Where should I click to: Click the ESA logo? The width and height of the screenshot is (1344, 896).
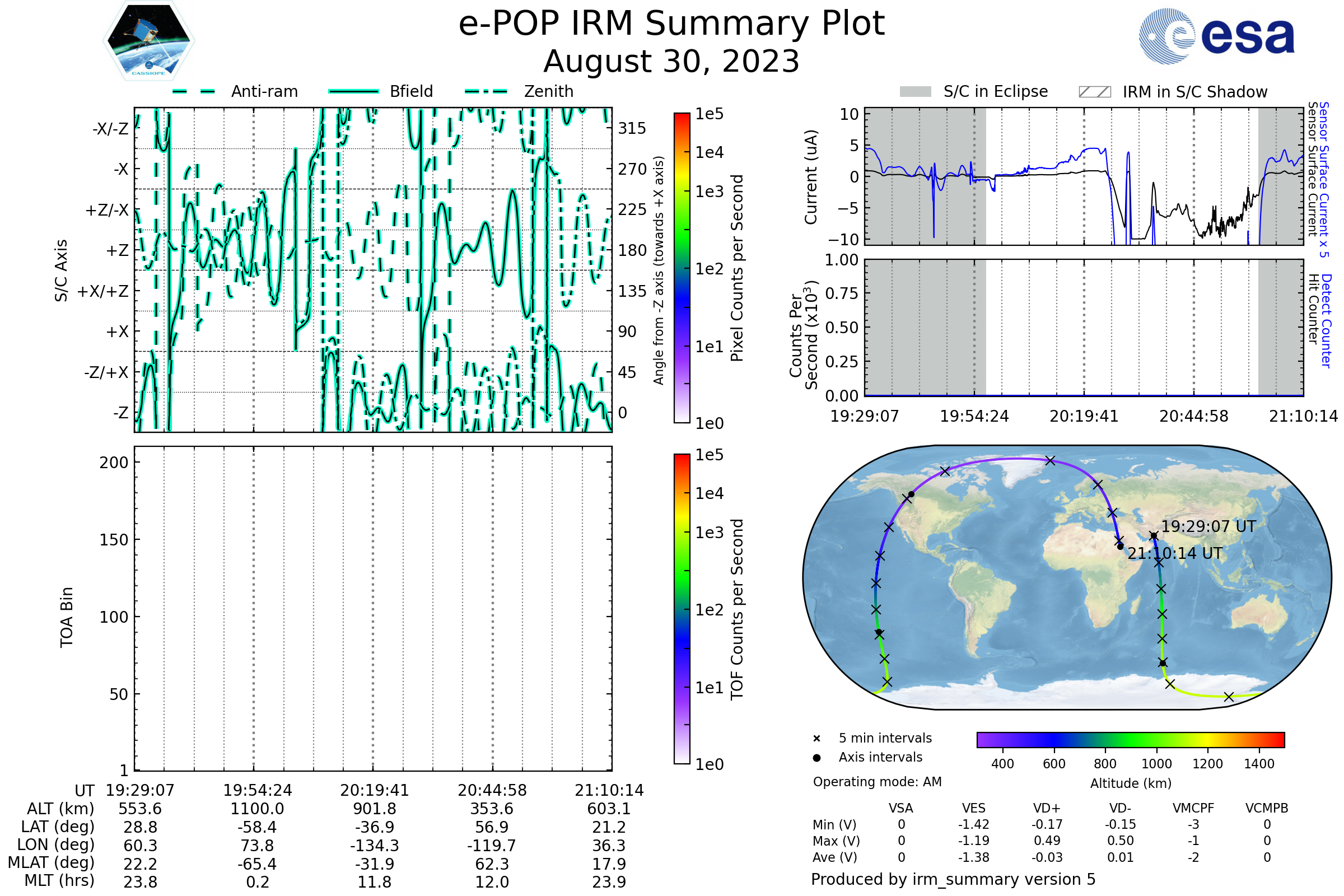(1217, 36)
